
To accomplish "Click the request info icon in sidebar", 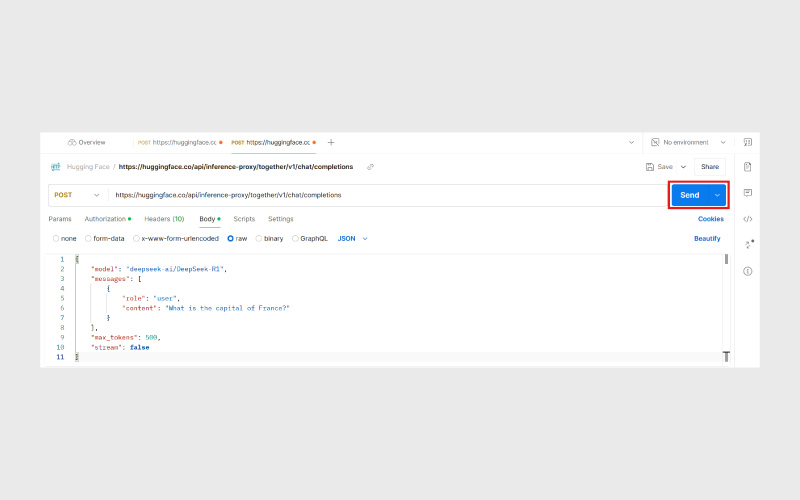I will coord(747,271).
